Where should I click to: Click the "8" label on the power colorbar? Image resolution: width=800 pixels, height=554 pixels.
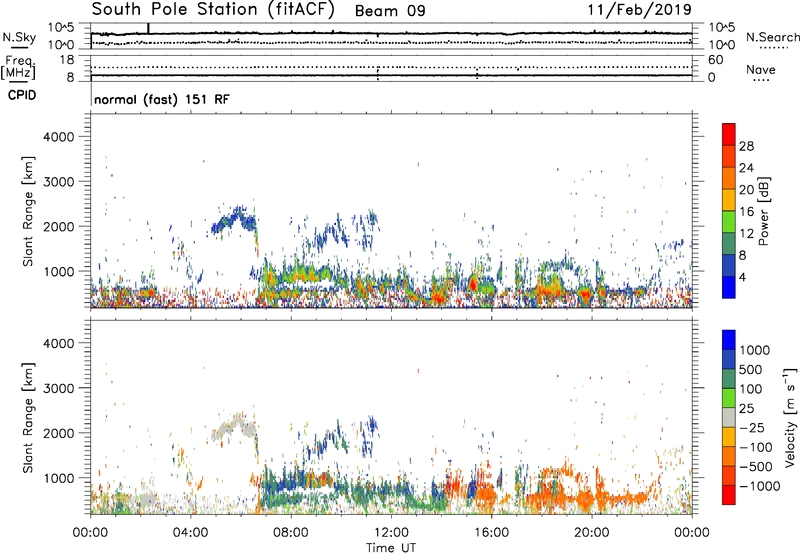point(742,256)
